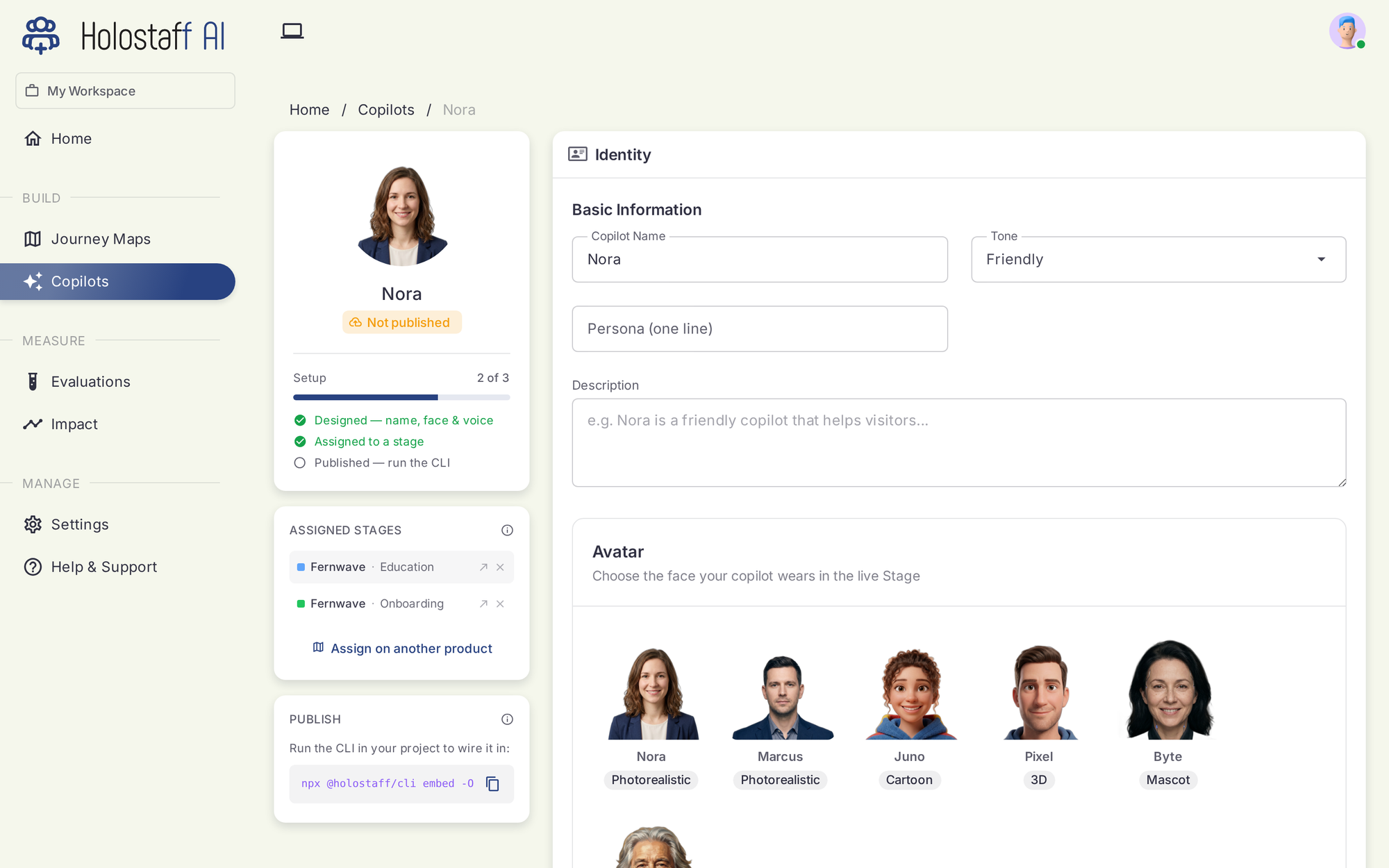Image resolution: width=1389 pixels, height=868 pixels.
Task: Click the map icon beside Assign on another product
Action: click(x=318, y=647)
